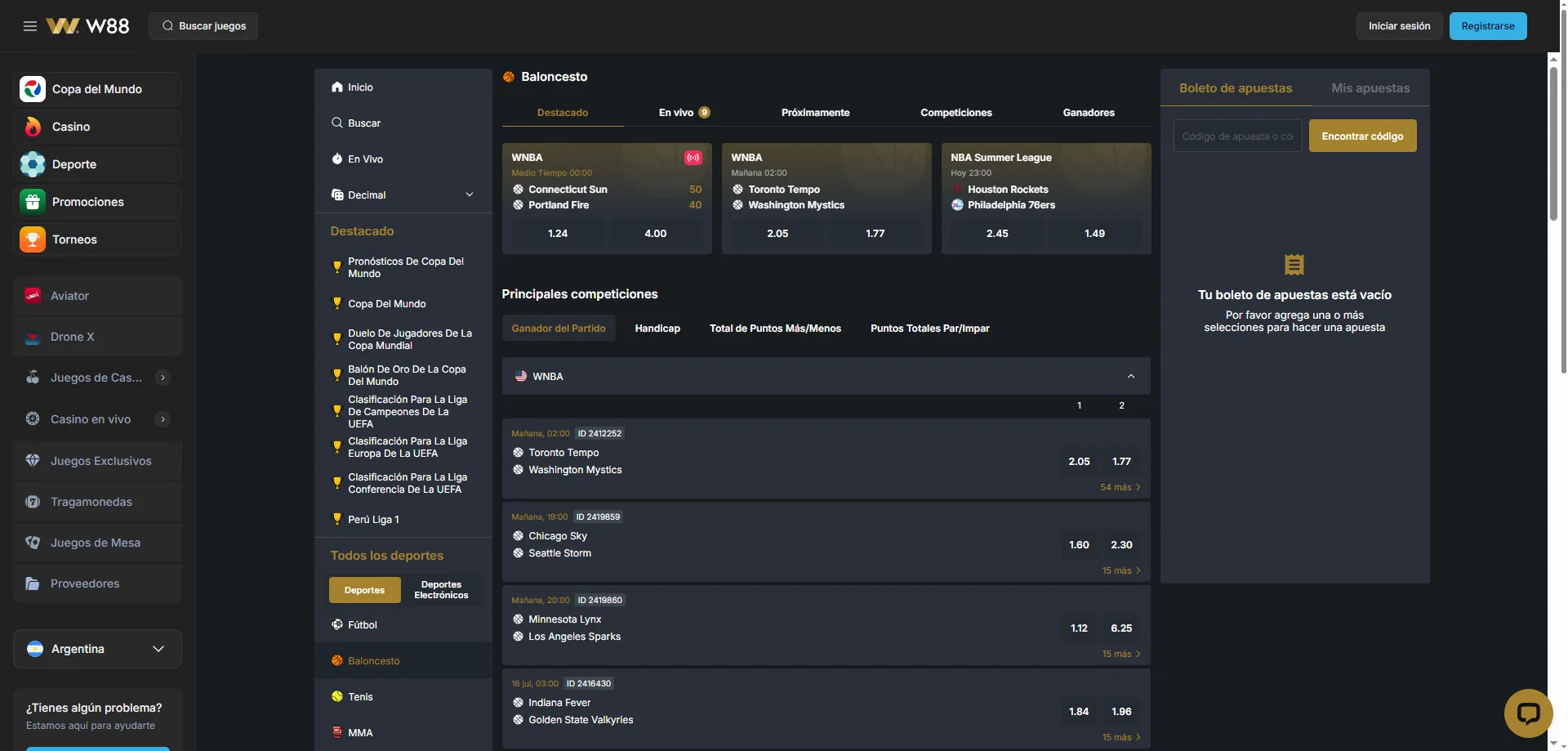Expand 15 más markets for Indiana Fever
1568x751 pixels.
1121,737
